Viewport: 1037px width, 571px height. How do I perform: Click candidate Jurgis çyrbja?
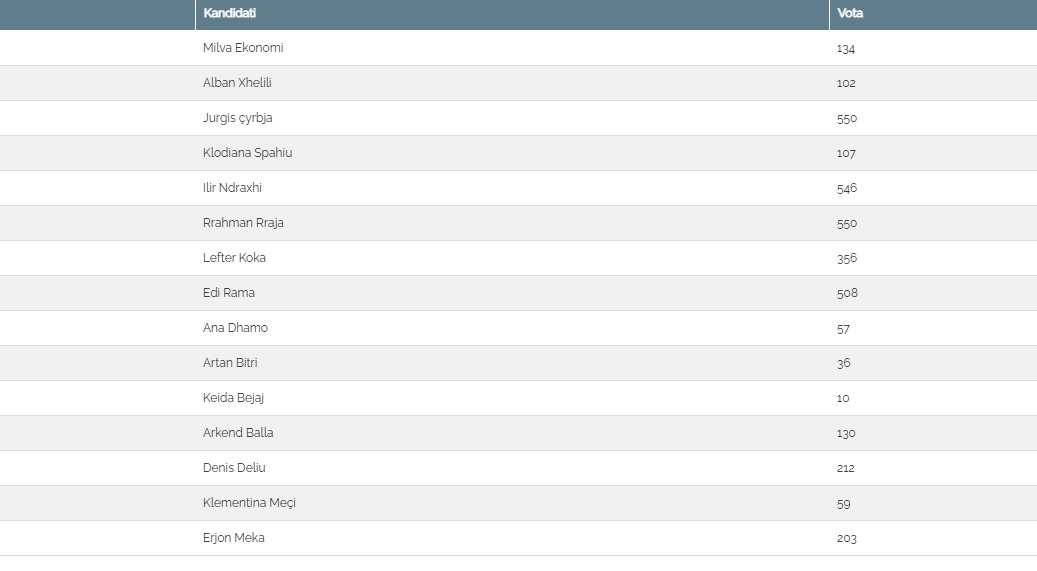click(237, 118)
